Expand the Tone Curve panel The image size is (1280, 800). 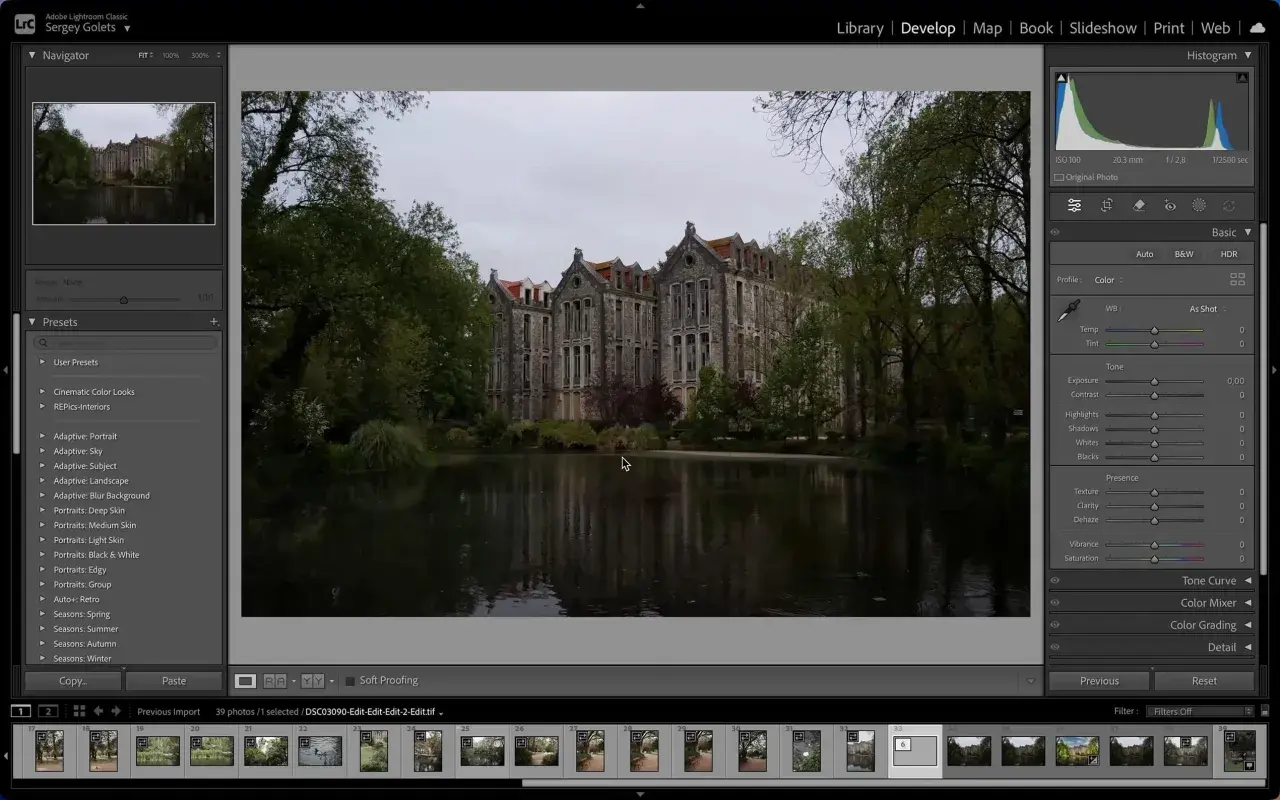1248,580
